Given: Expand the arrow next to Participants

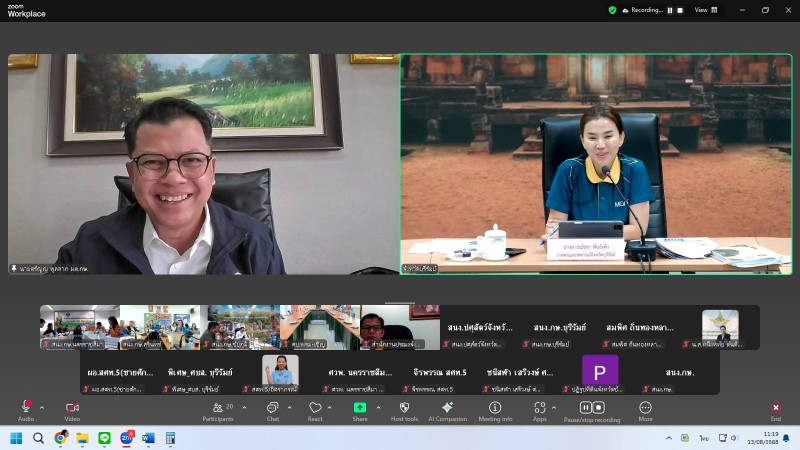Looking at the screenshot, I should click(x=245, y=407).
